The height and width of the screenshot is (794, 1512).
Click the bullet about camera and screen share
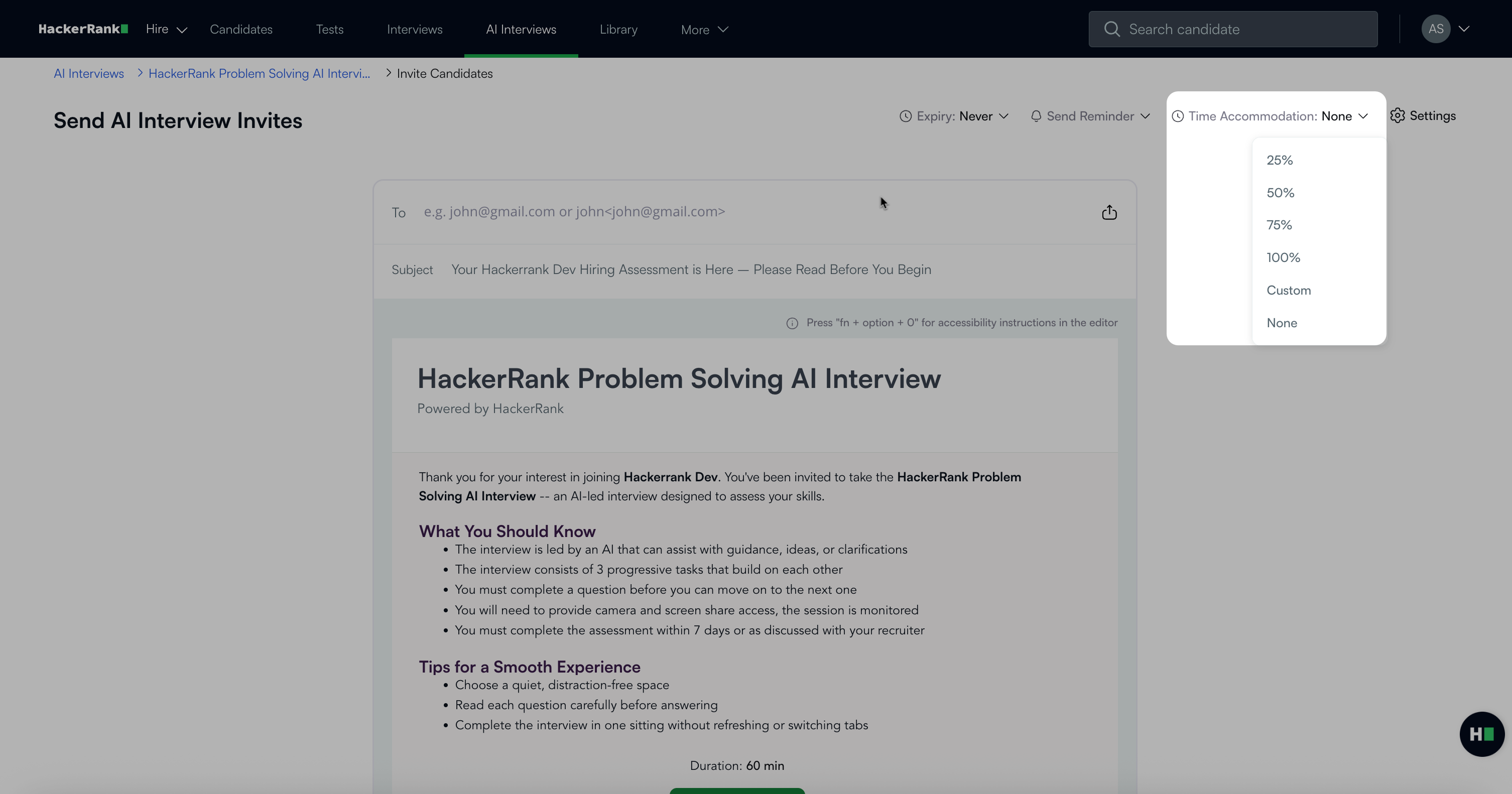(x=687, y=610)
